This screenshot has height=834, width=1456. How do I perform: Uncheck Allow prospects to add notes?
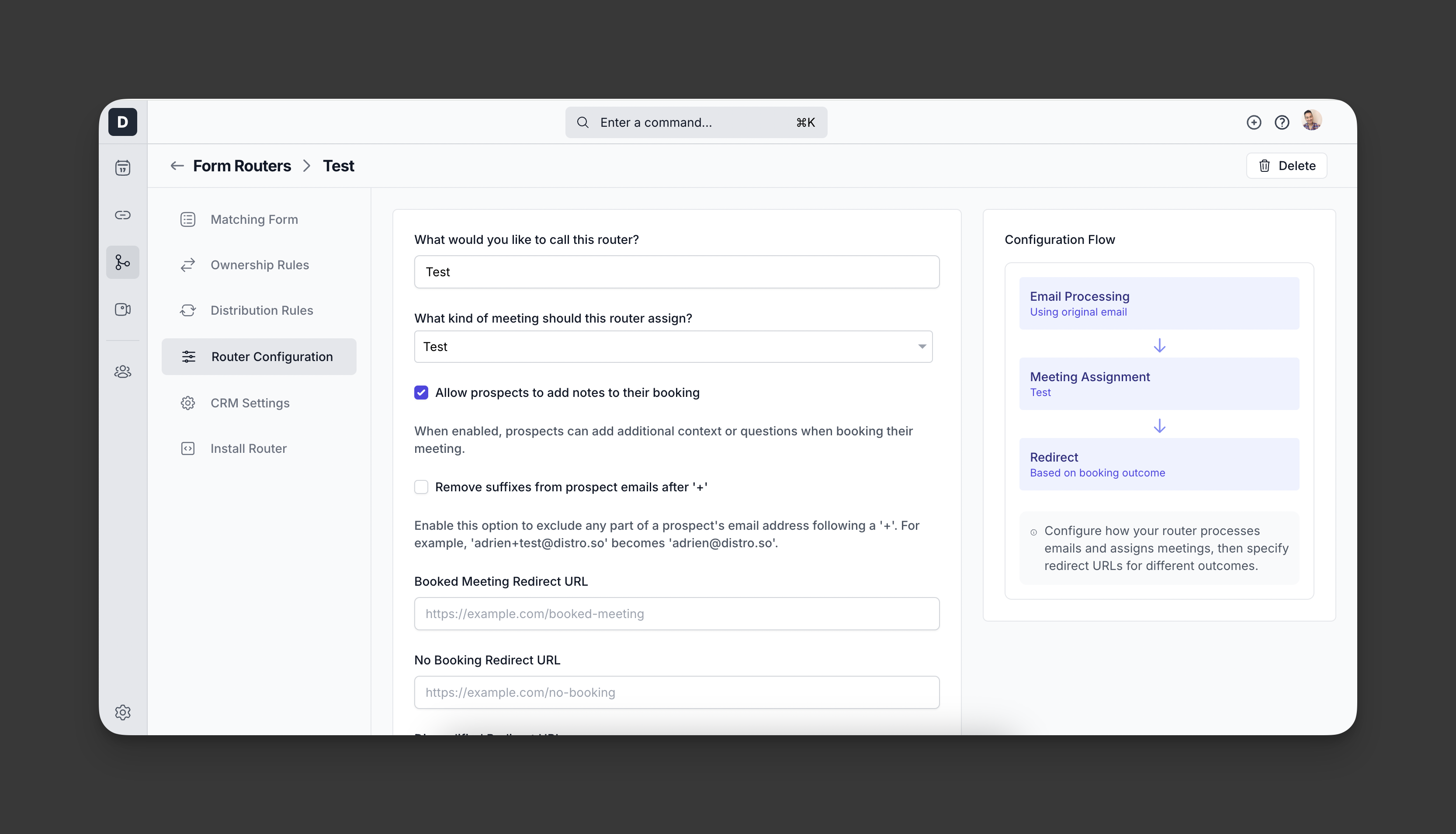421,393
